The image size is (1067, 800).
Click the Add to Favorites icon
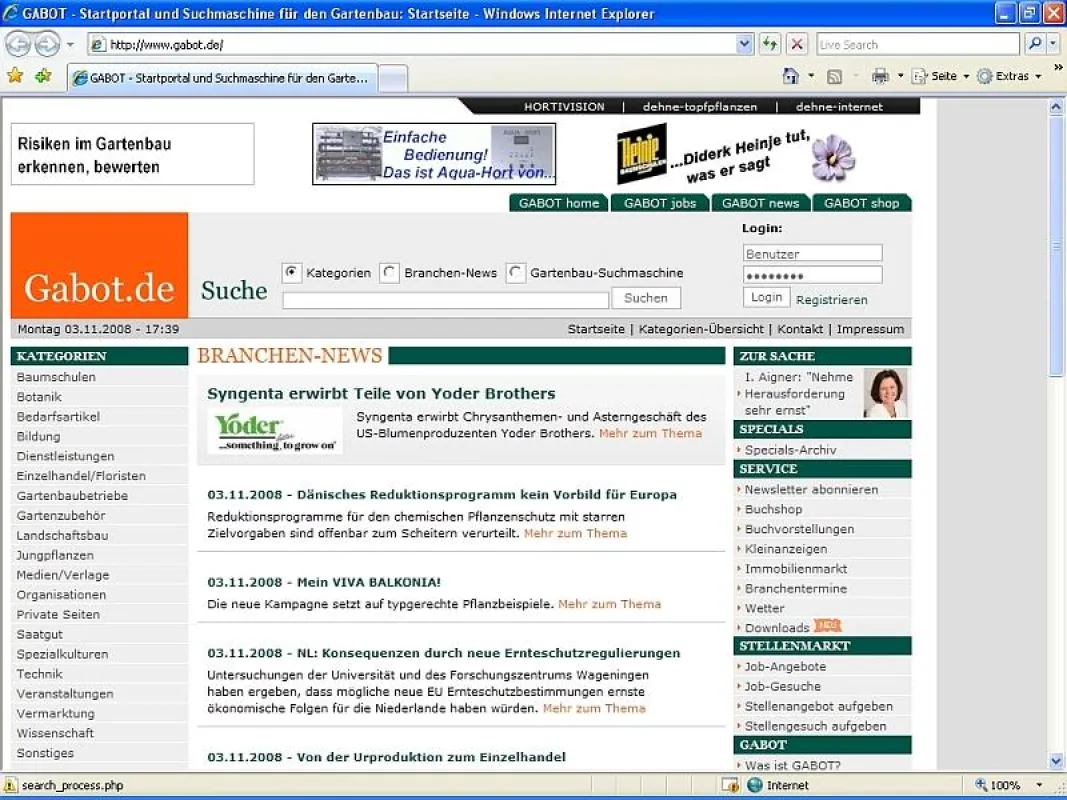coord(43,76)
